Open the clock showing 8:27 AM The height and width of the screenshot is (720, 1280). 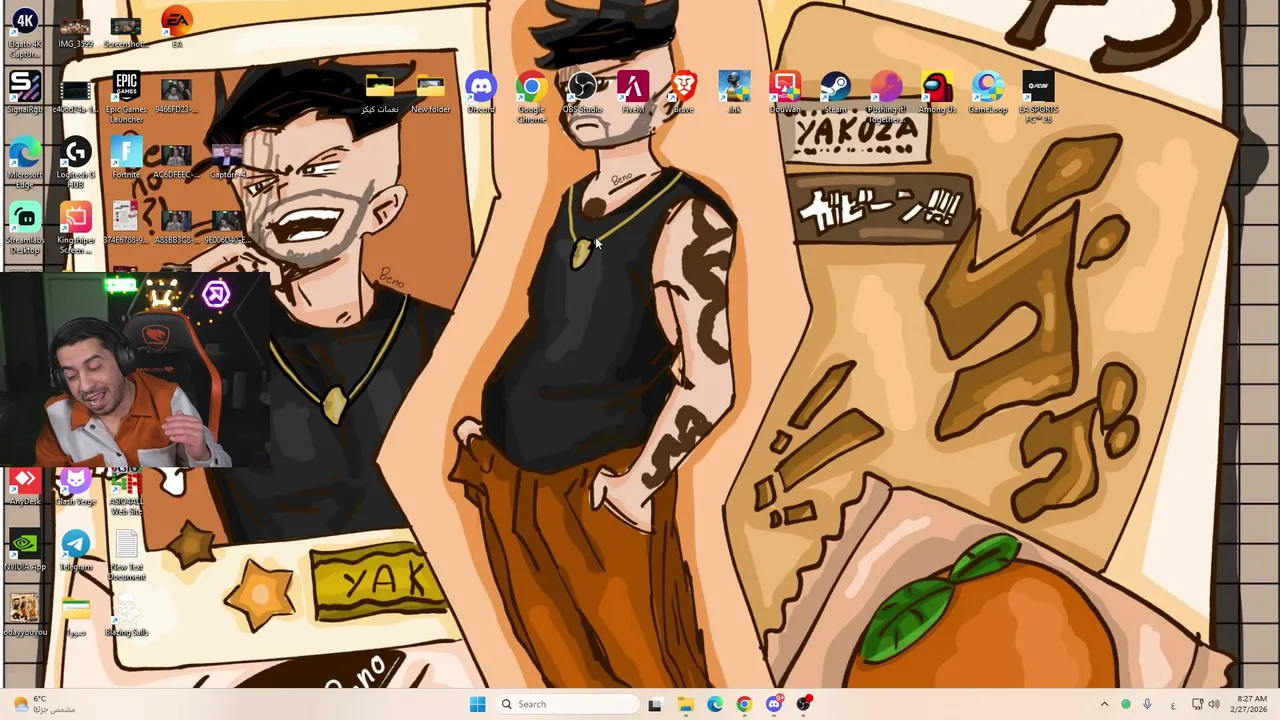(1251, 704)
